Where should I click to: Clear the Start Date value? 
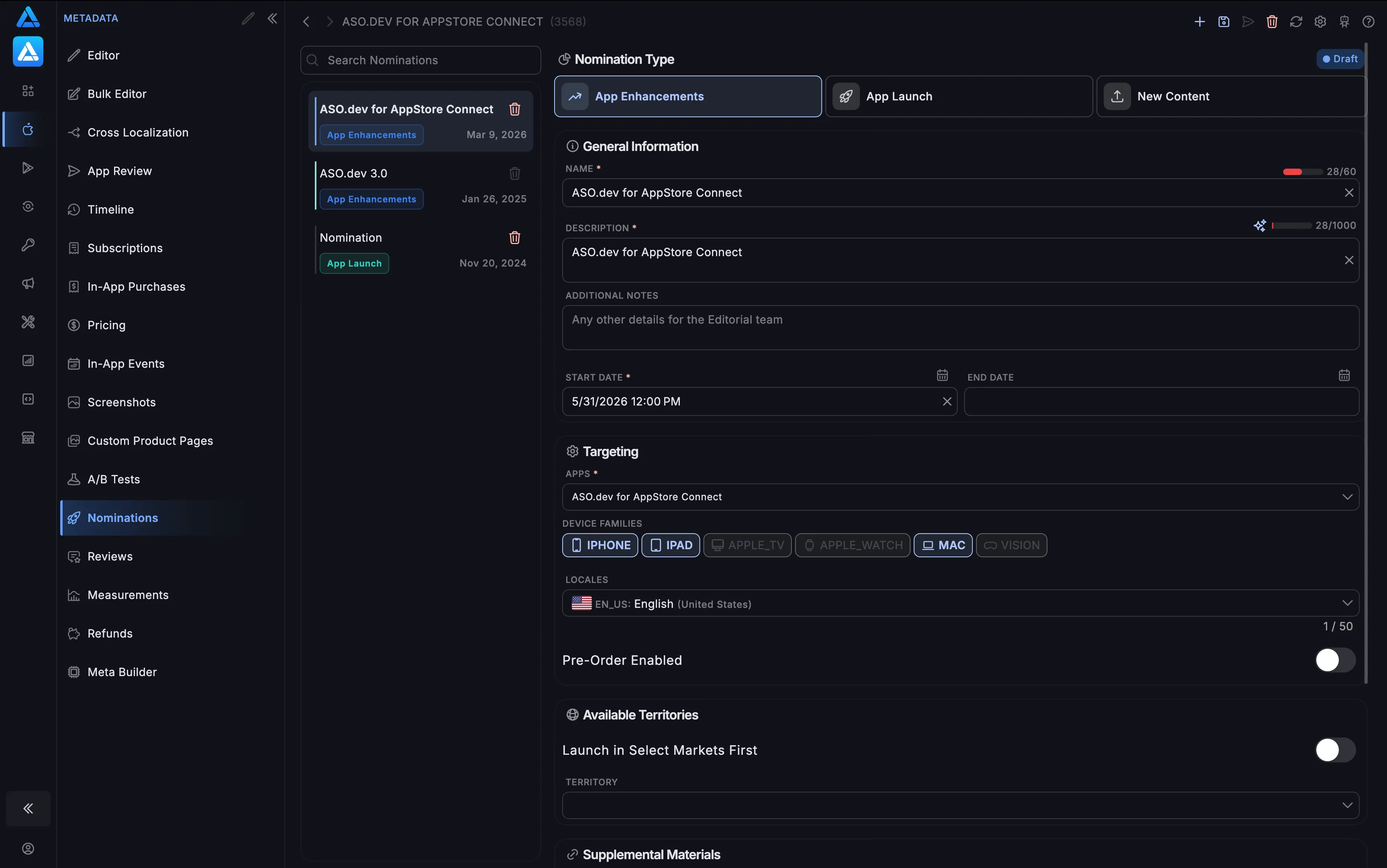946,402
